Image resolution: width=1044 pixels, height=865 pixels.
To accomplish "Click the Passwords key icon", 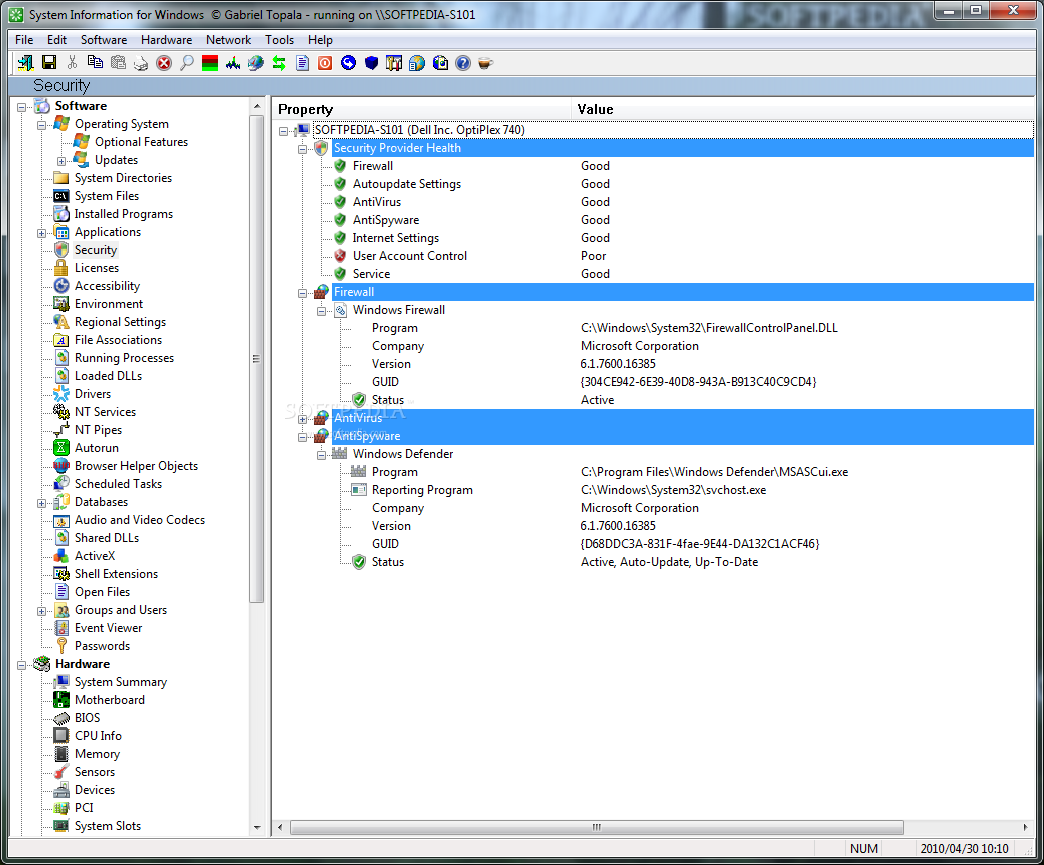I will (61, 646).
